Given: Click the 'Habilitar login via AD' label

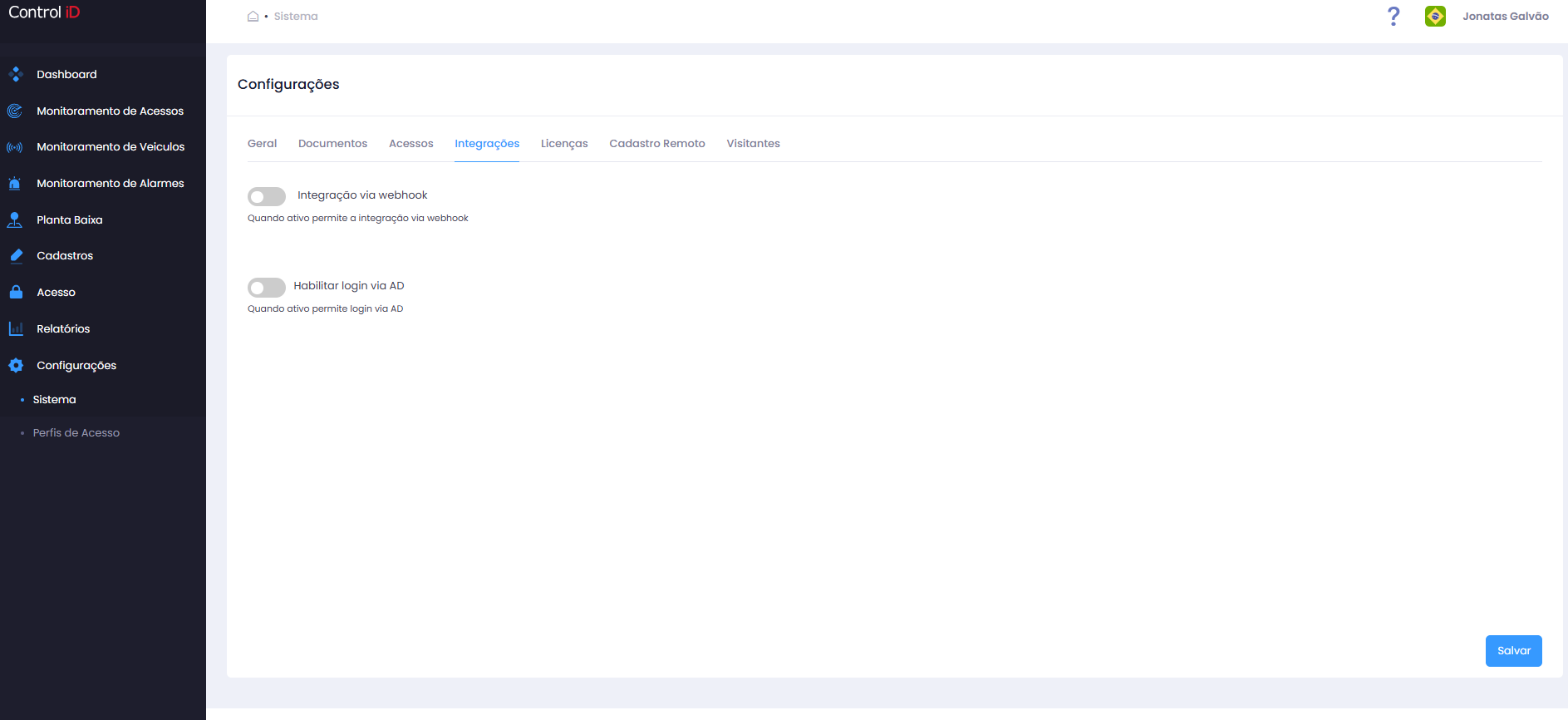Looking at the screenshot, I should pos(349,286).
